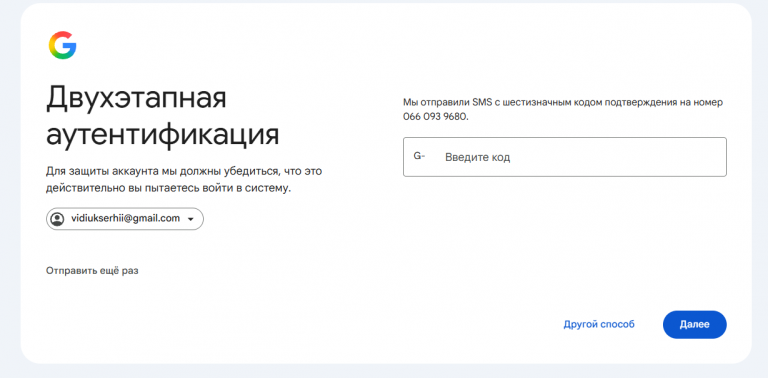Open the vidiukserhii@gmail.com account switcher
This screenshot has width=768, height=378.
click(125, 219)
